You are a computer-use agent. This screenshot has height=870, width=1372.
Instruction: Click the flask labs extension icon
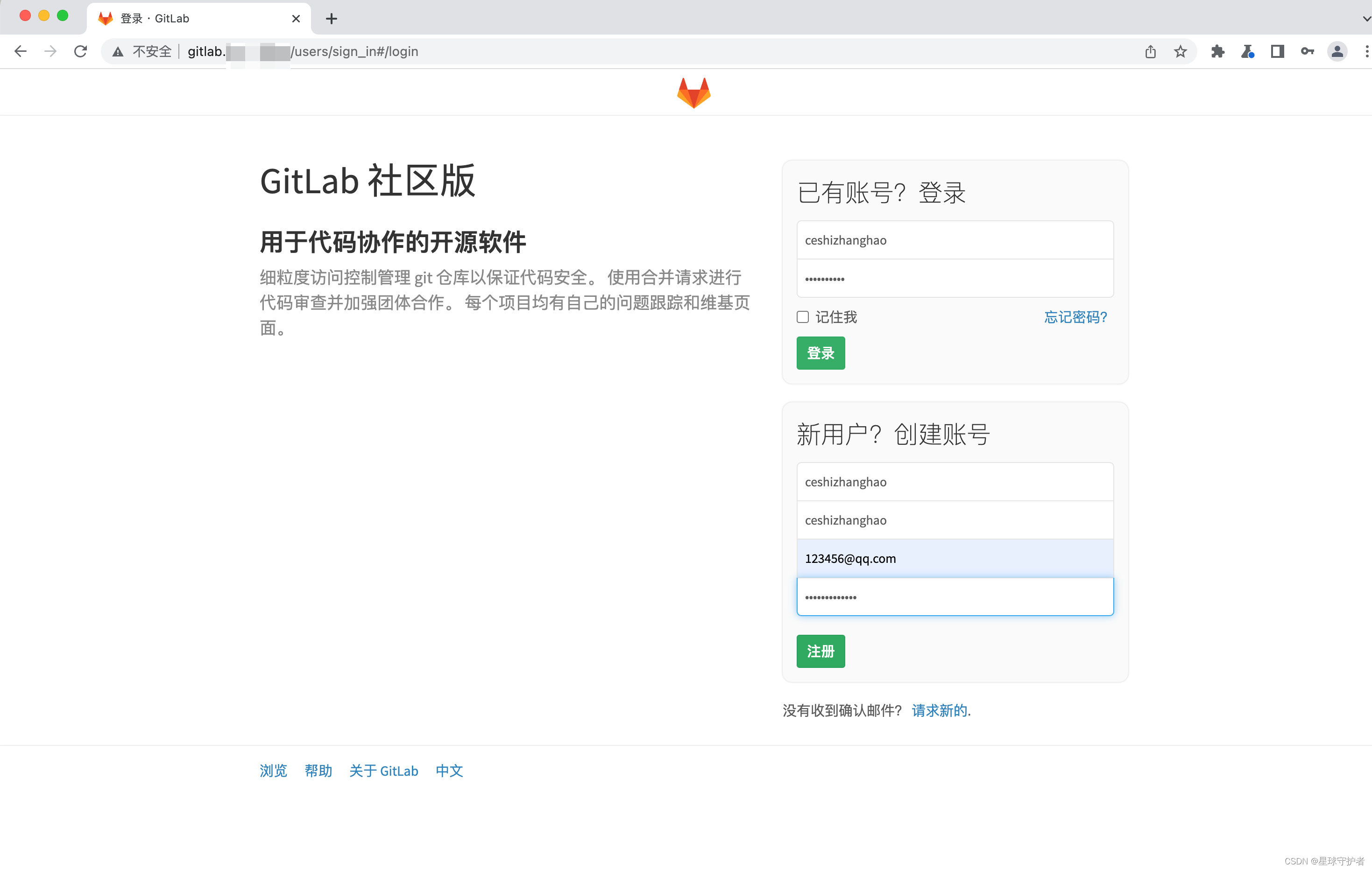click(x=1247, y=52)
